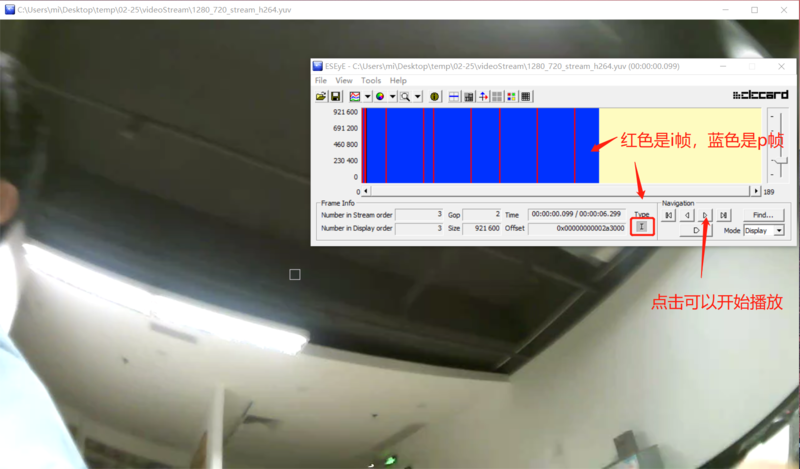Click the round info icon in toolbar
The height and width of the screenshot is (469, 800).
click(x=435, y=97)
